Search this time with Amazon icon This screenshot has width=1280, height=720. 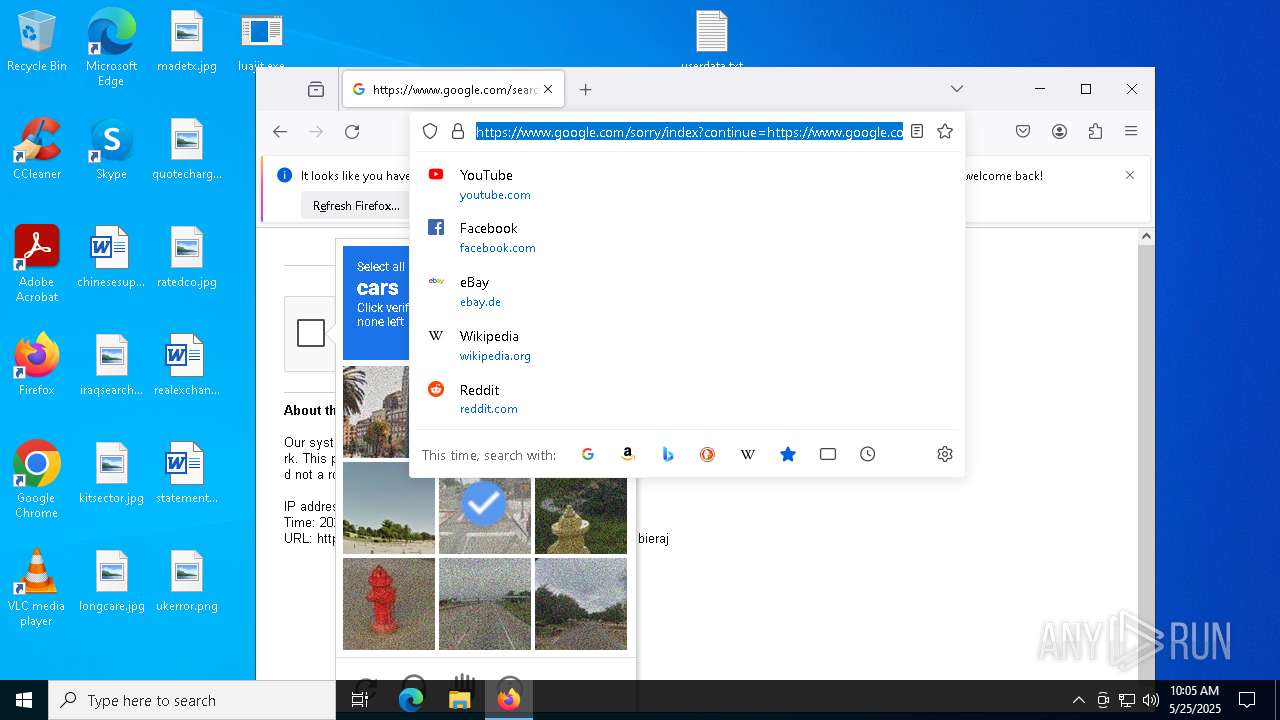(x=628, y=454)
